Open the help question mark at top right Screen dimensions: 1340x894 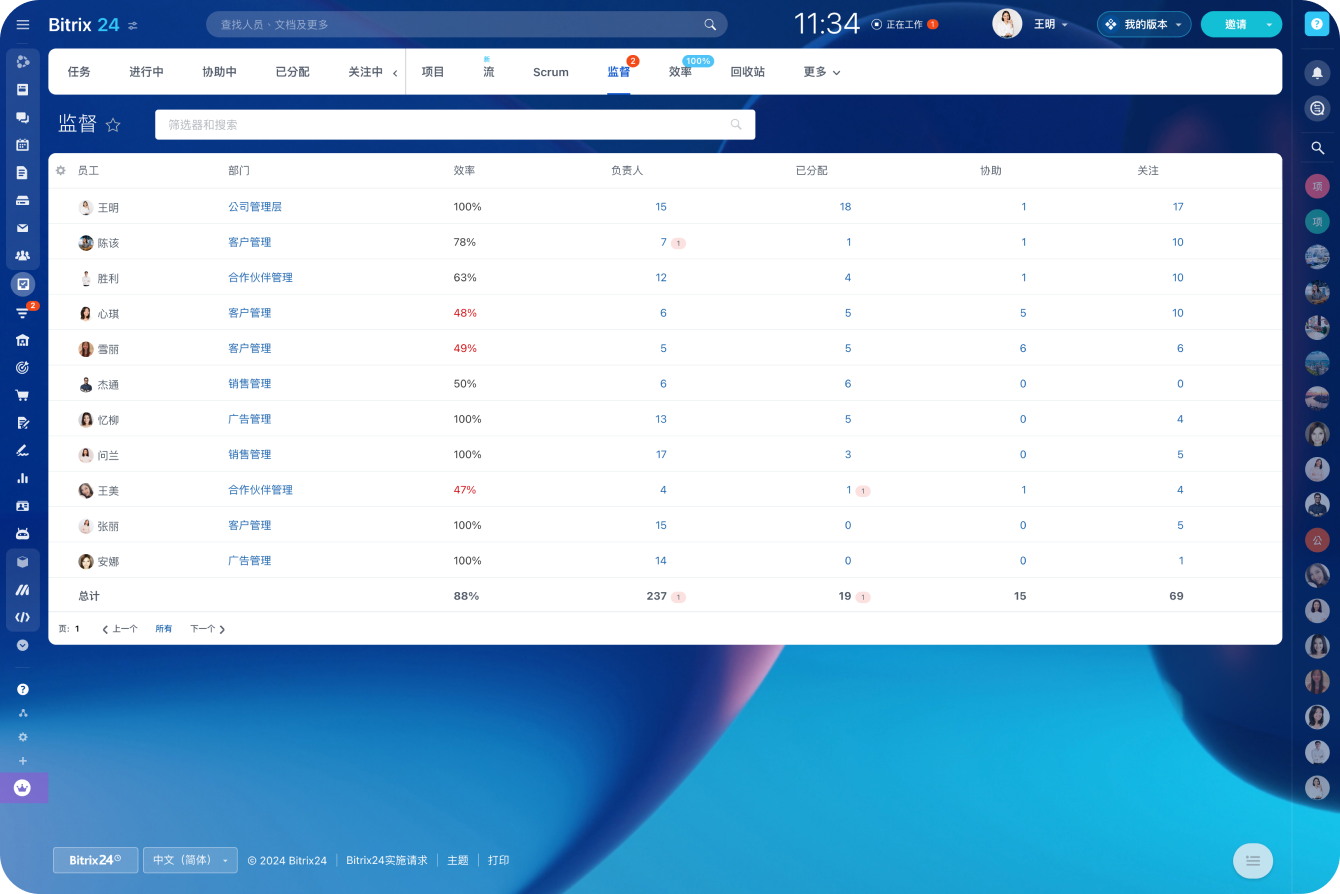tap(1317, 24)
